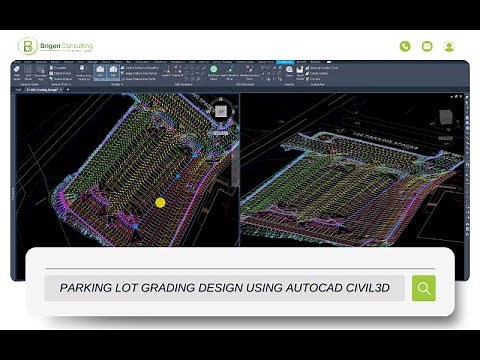Viewport: 480px width, 360px height.
Task: Select the Isolate Objects tool
Action: click(x=60, y=79)
